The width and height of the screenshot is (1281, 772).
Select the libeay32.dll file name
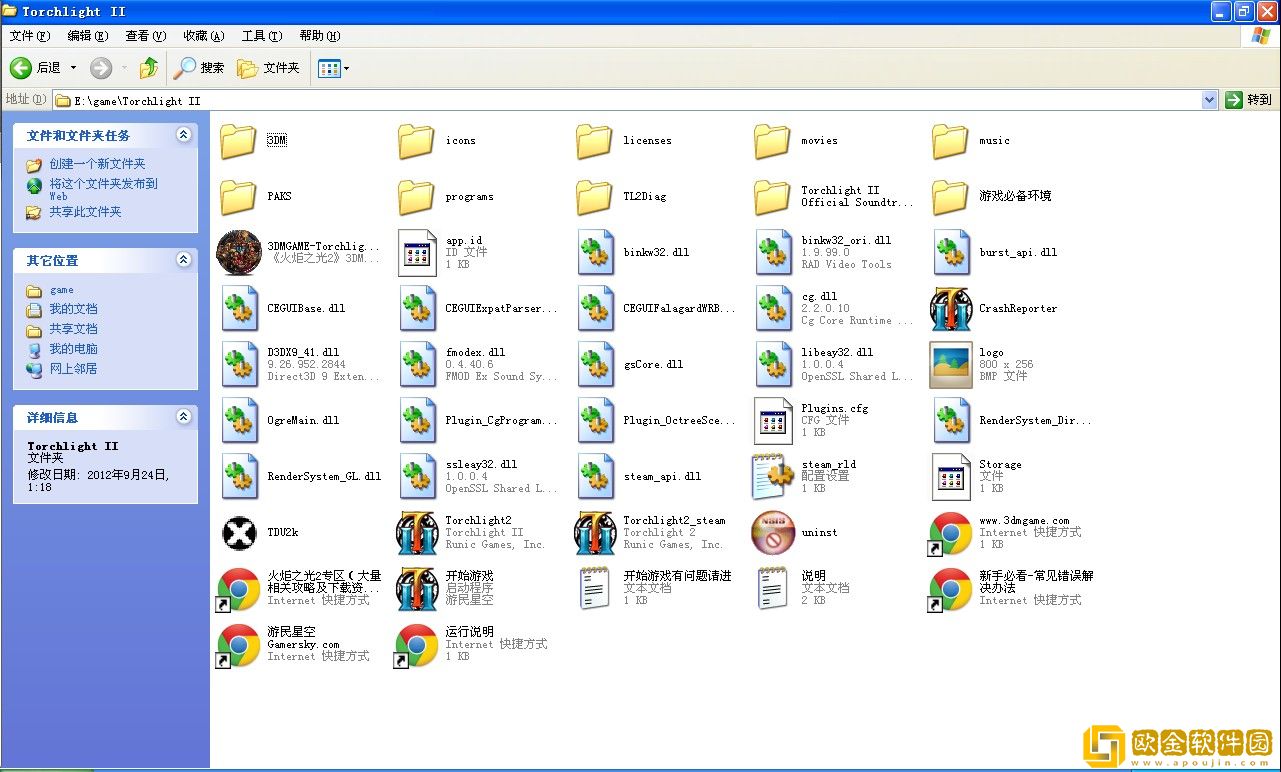837,353
